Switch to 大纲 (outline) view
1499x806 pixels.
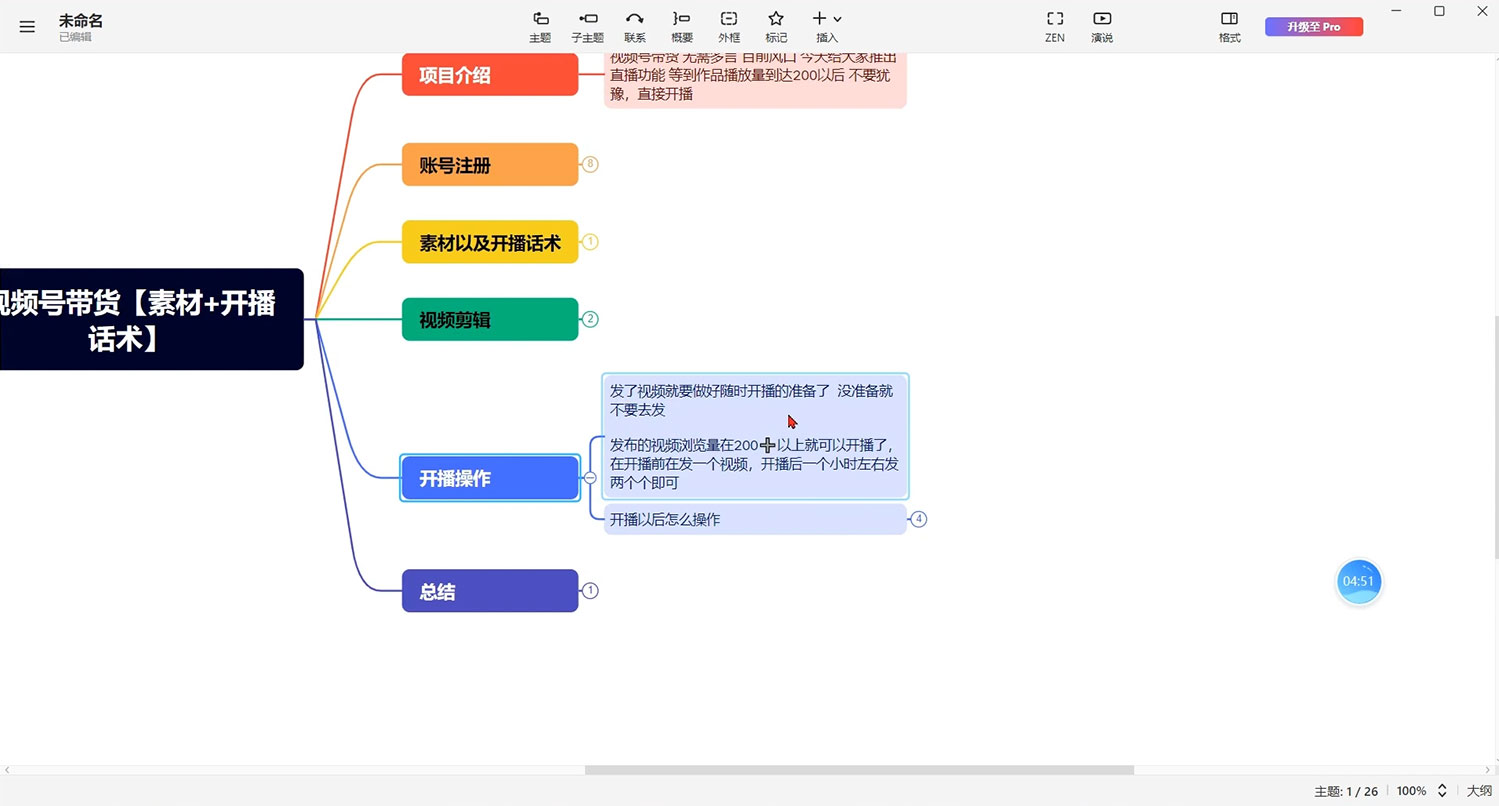coord(1479,791)
